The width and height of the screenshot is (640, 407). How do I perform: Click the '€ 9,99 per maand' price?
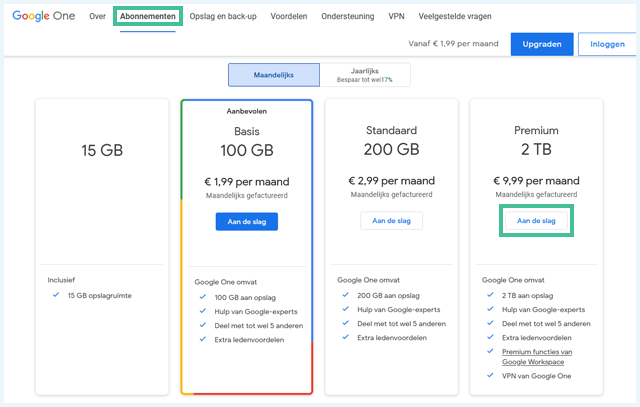point(536,181)
